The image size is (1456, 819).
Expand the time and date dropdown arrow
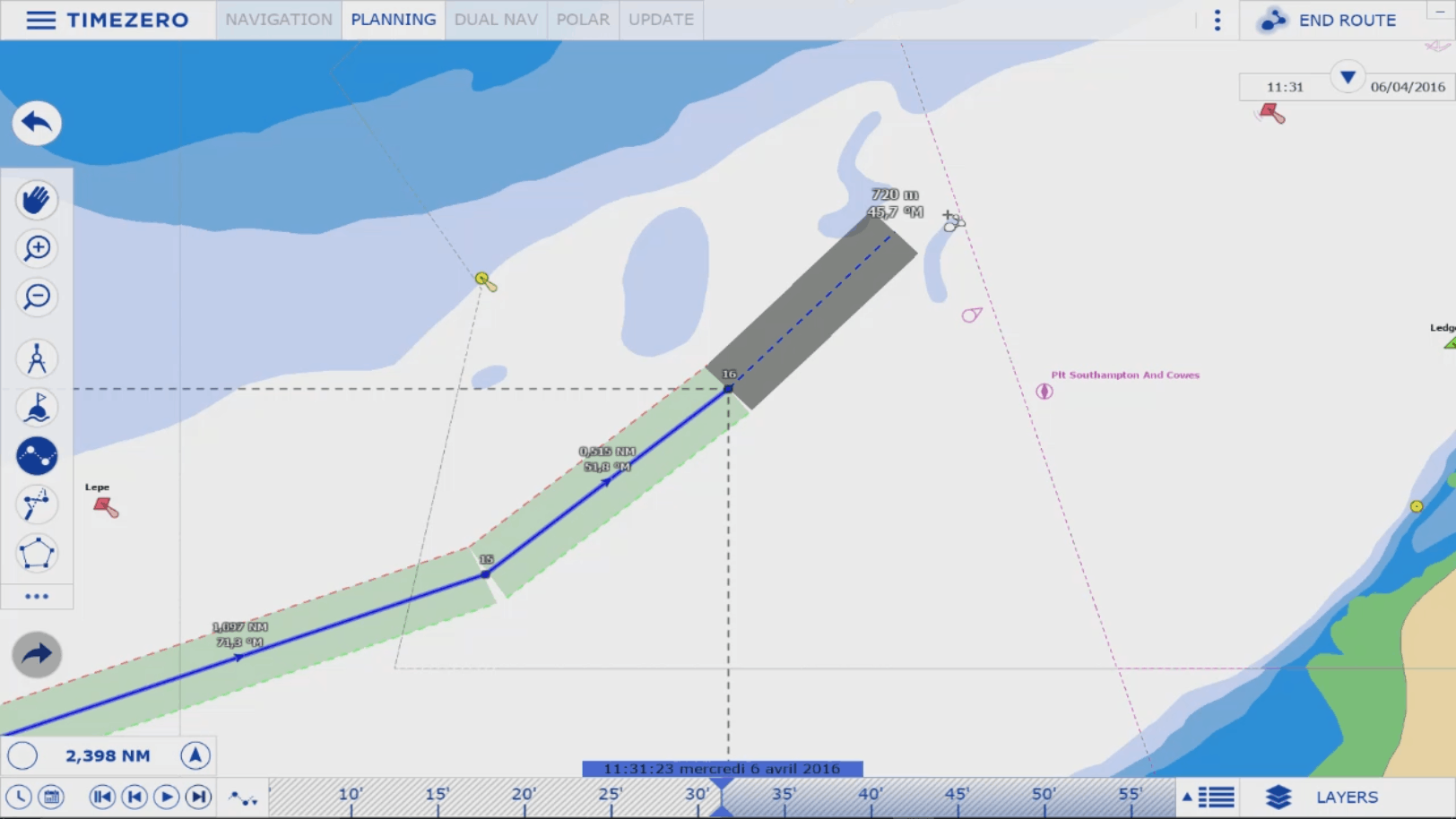pos(1347,77)
